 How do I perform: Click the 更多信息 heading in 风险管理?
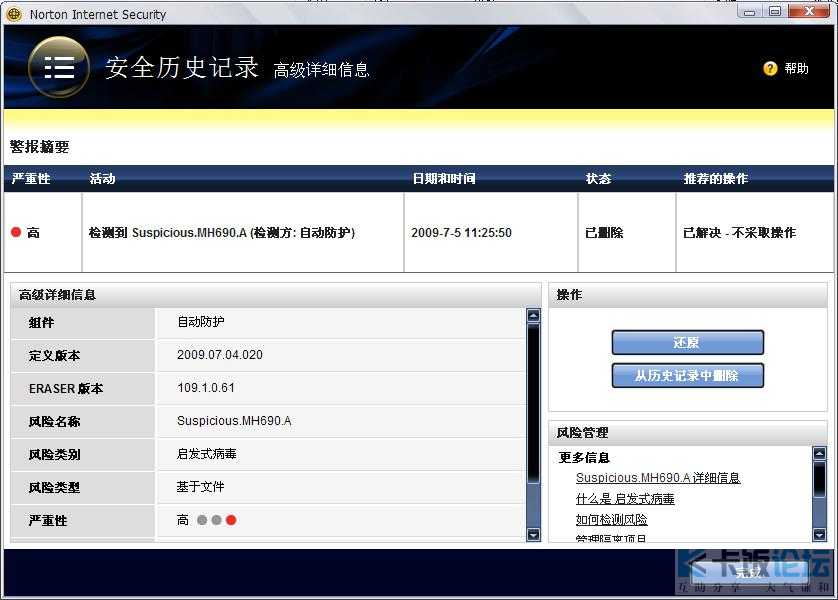tap(584, 457)
